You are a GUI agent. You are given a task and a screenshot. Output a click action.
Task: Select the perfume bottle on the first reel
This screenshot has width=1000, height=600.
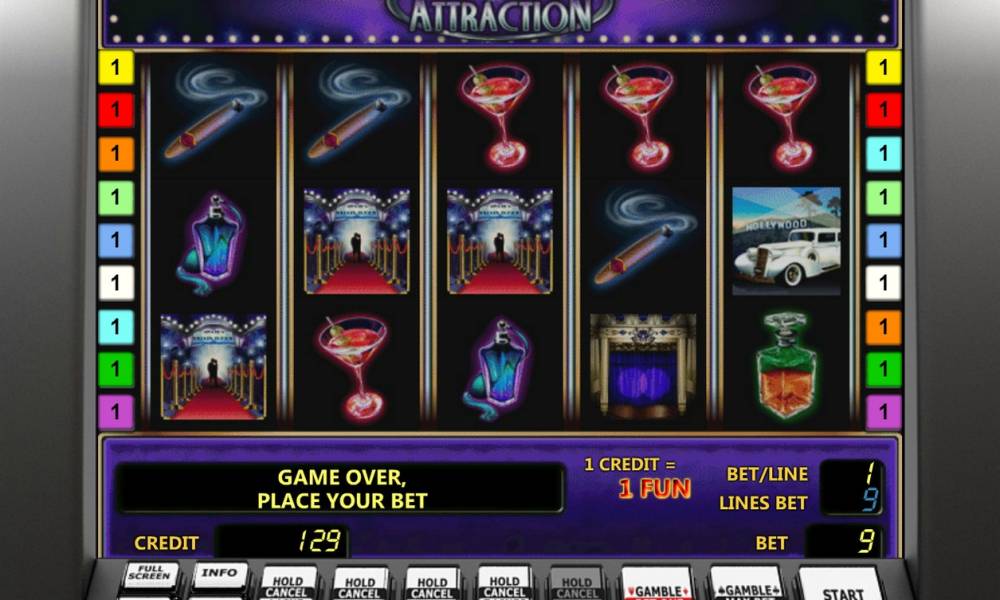click(212, 244)
